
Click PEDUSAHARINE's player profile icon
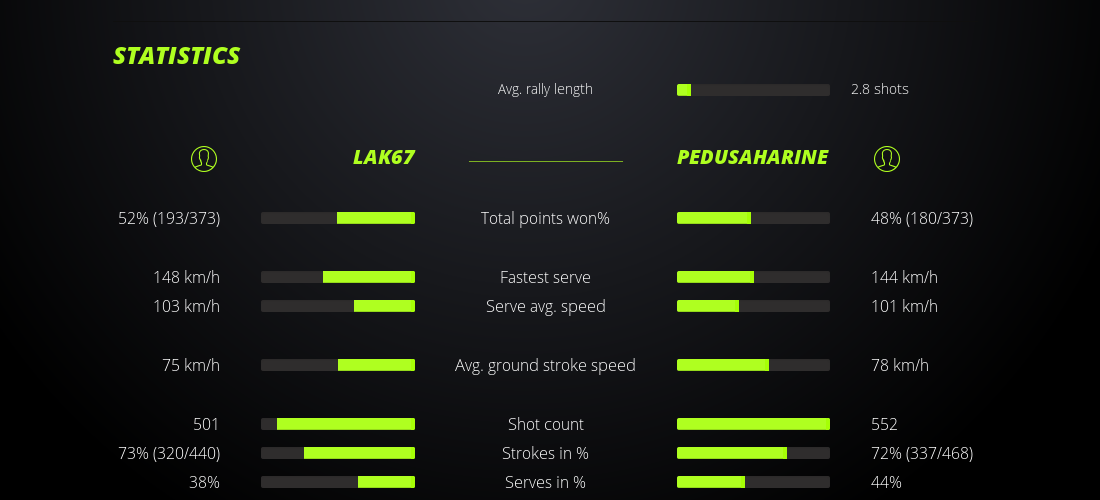(887, 158)
